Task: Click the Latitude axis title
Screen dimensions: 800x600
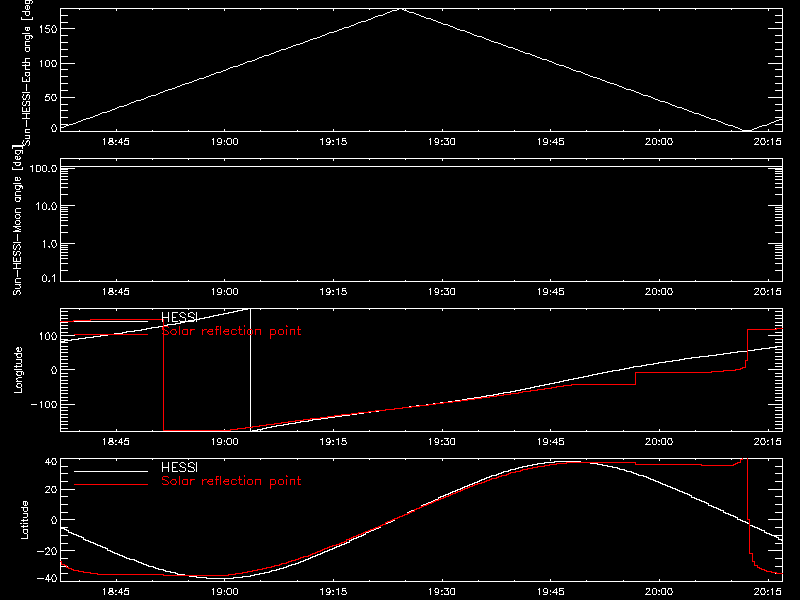Action: [24, 519]
